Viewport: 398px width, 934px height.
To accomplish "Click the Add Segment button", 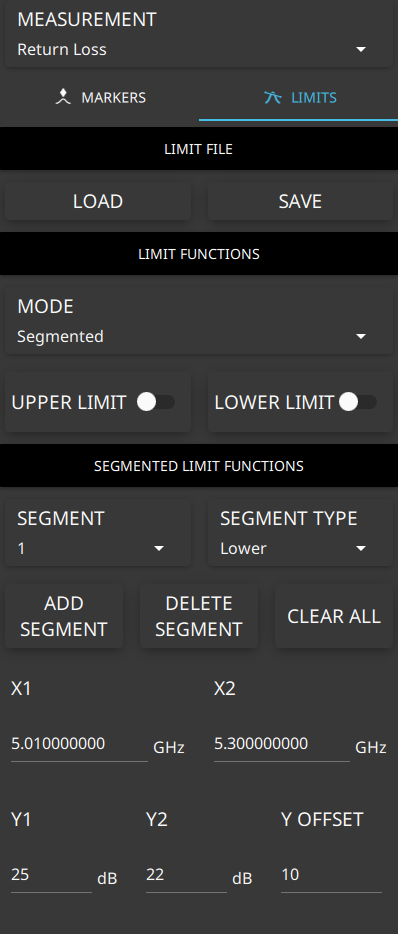I will 64,617.
